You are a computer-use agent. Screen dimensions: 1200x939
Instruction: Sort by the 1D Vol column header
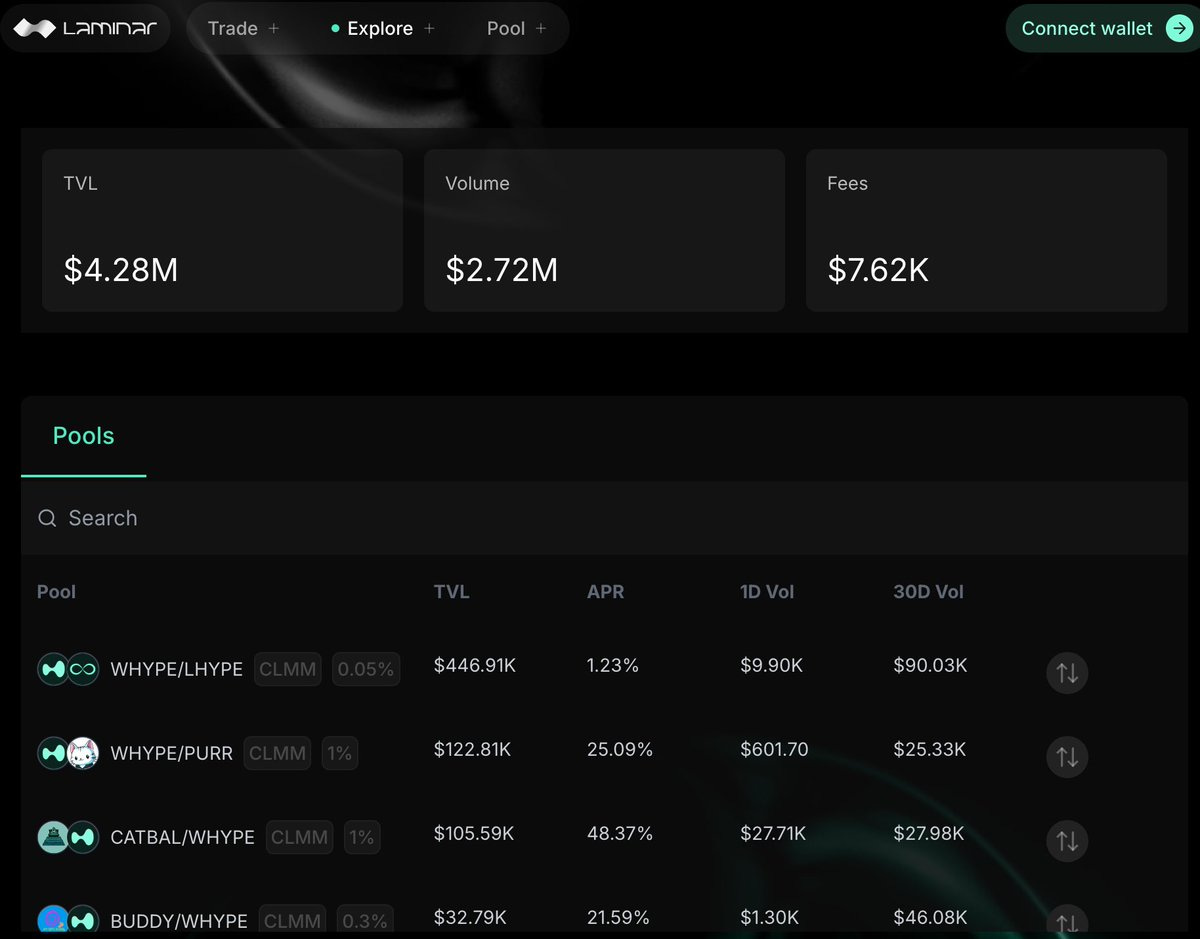[767, 592]
